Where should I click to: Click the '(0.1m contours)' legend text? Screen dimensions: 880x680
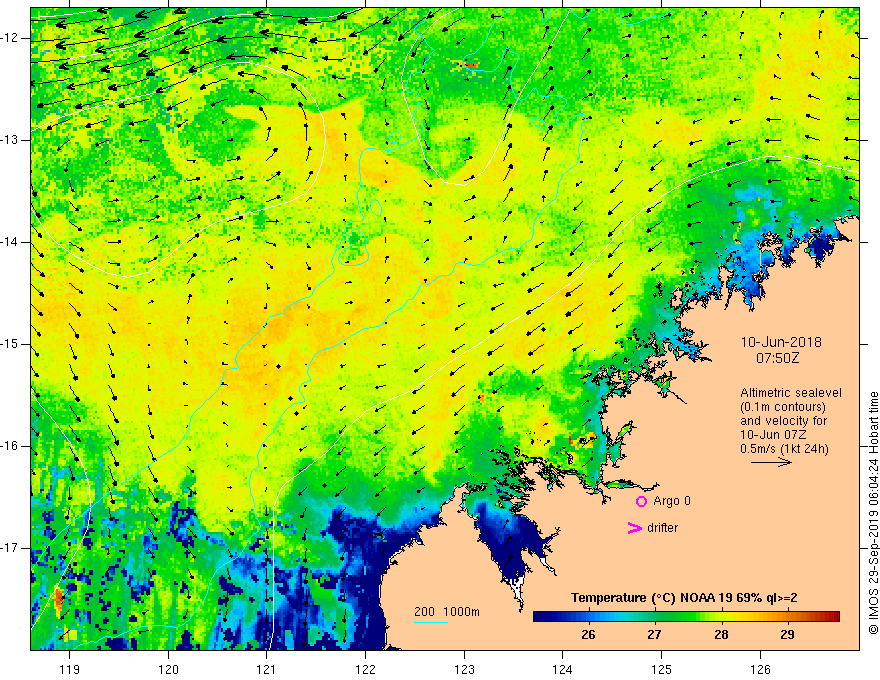(x=783, y=407)
